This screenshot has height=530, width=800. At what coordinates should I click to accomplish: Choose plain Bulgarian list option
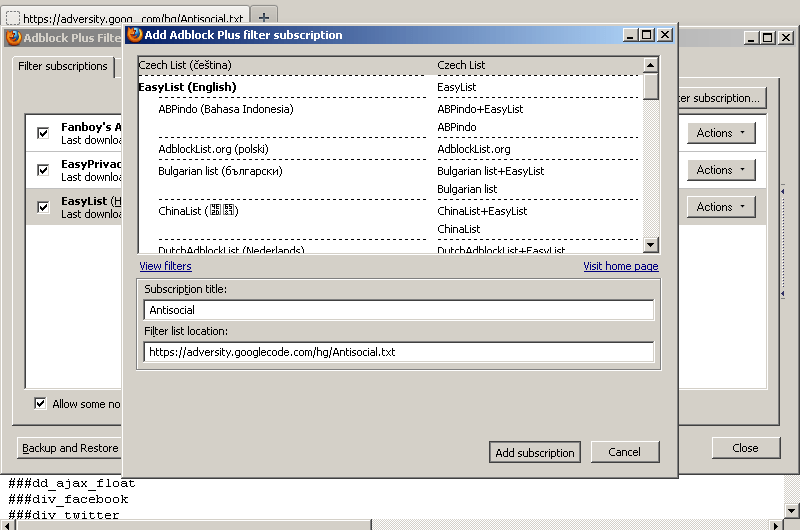coord(467,189)
